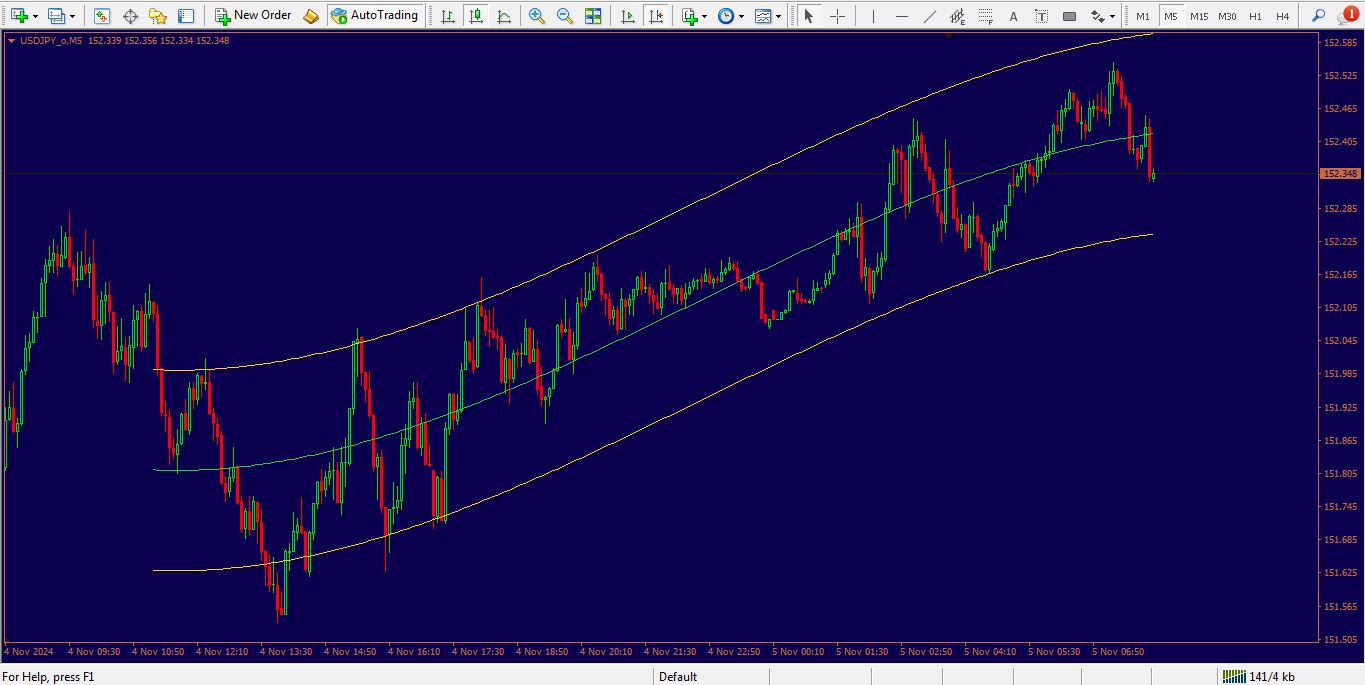Show the Market Watch window

[102, 16]
